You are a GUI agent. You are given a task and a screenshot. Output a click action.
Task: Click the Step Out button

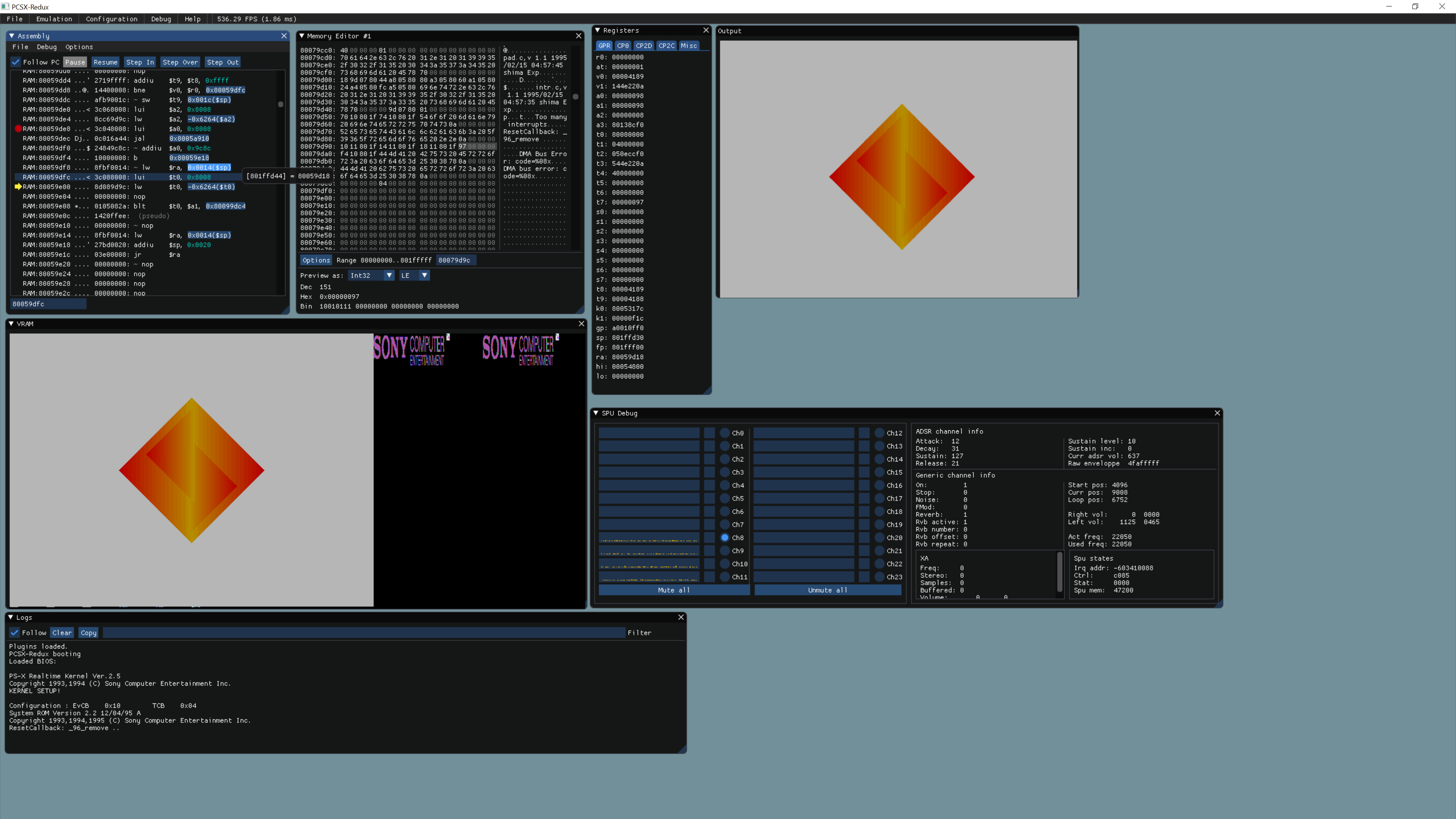point(223,62)
